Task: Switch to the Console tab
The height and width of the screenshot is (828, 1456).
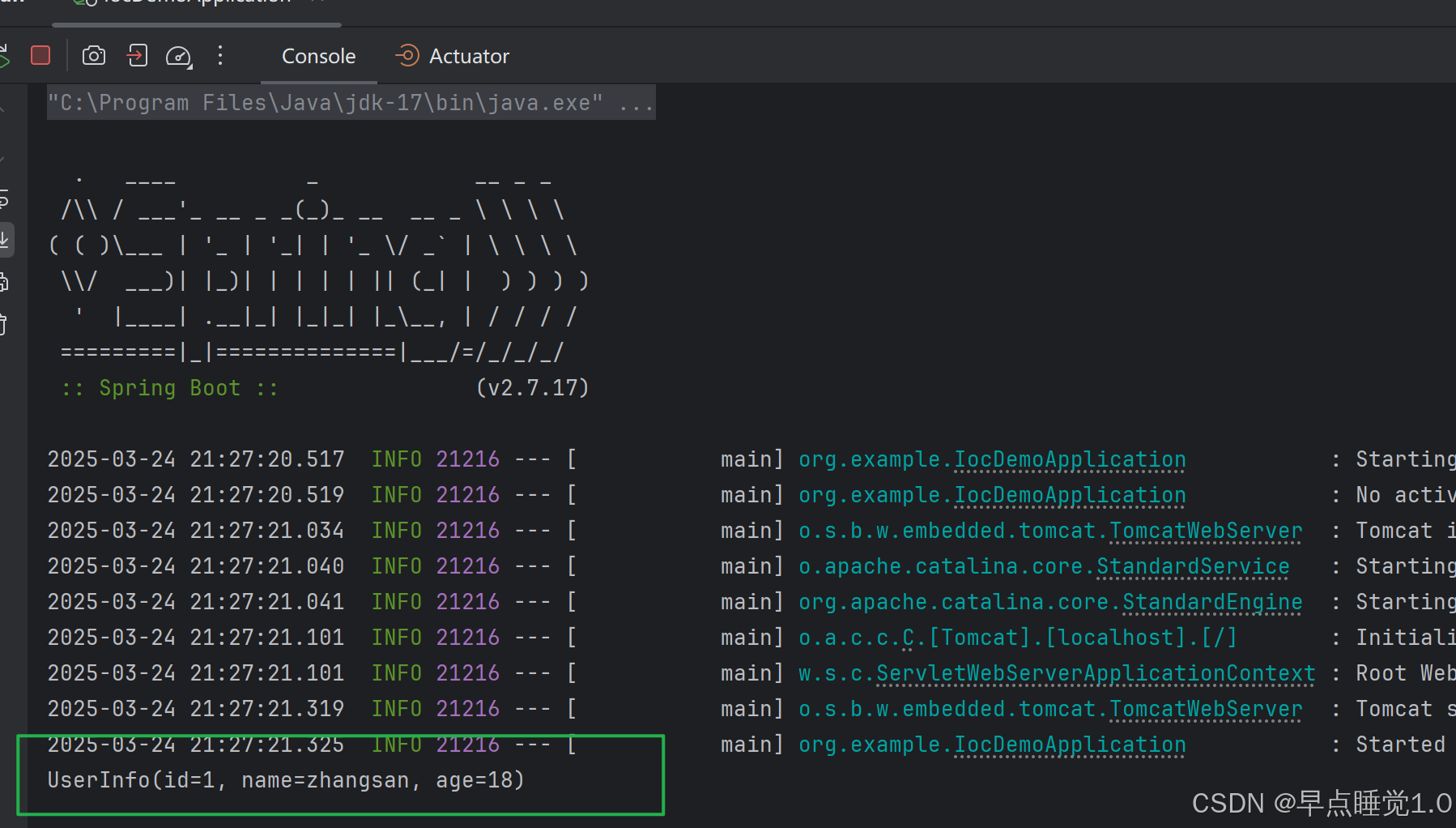Action: [x=318, y=56]
